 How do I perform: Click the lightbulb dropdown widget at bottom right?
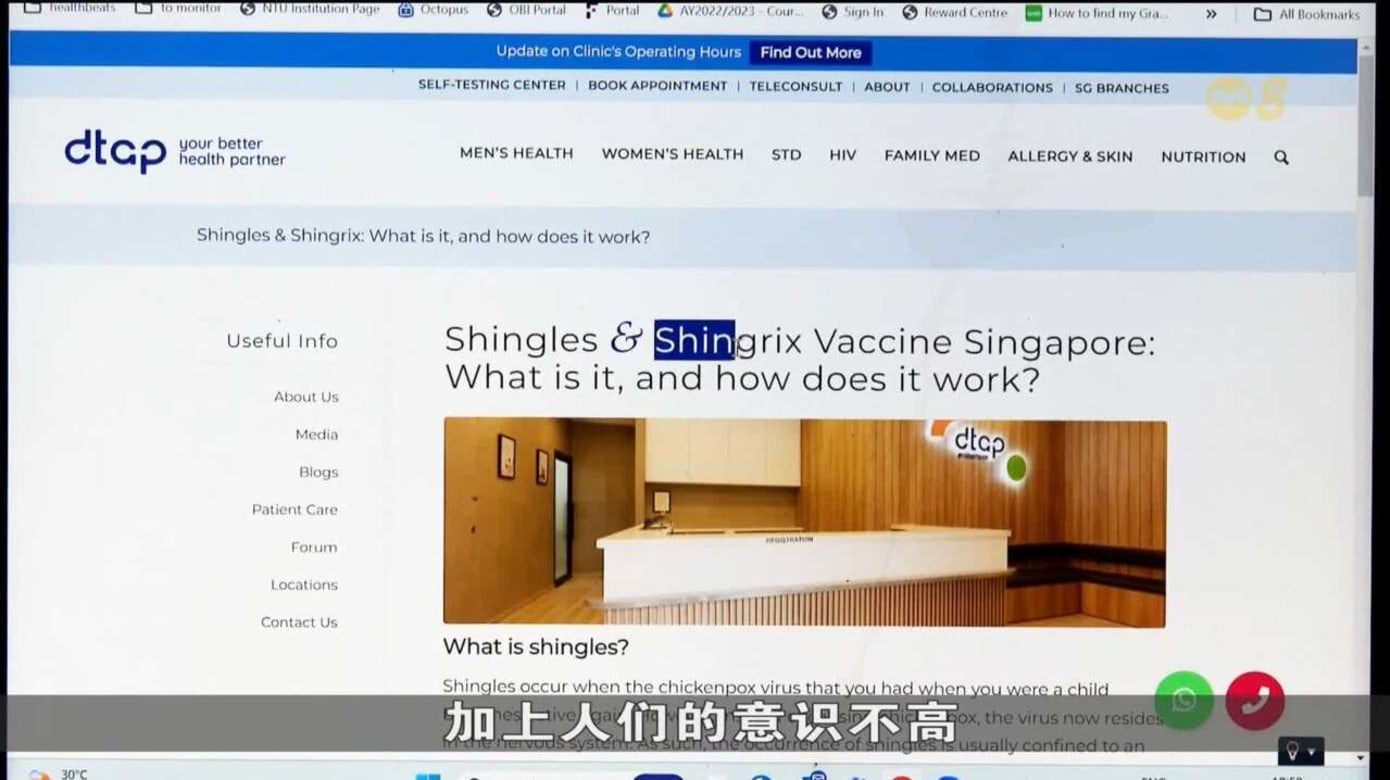tap(1300, 751)
